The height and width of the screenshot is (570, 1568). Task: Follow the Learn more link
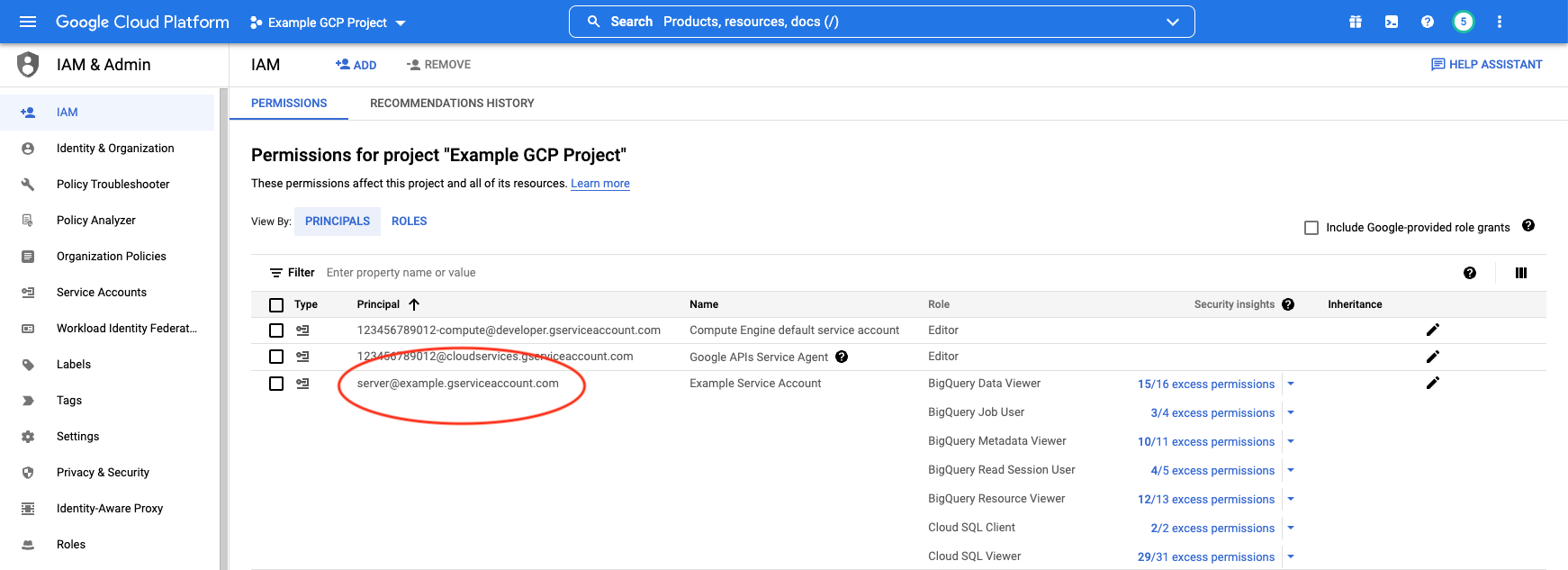point(600,184)
